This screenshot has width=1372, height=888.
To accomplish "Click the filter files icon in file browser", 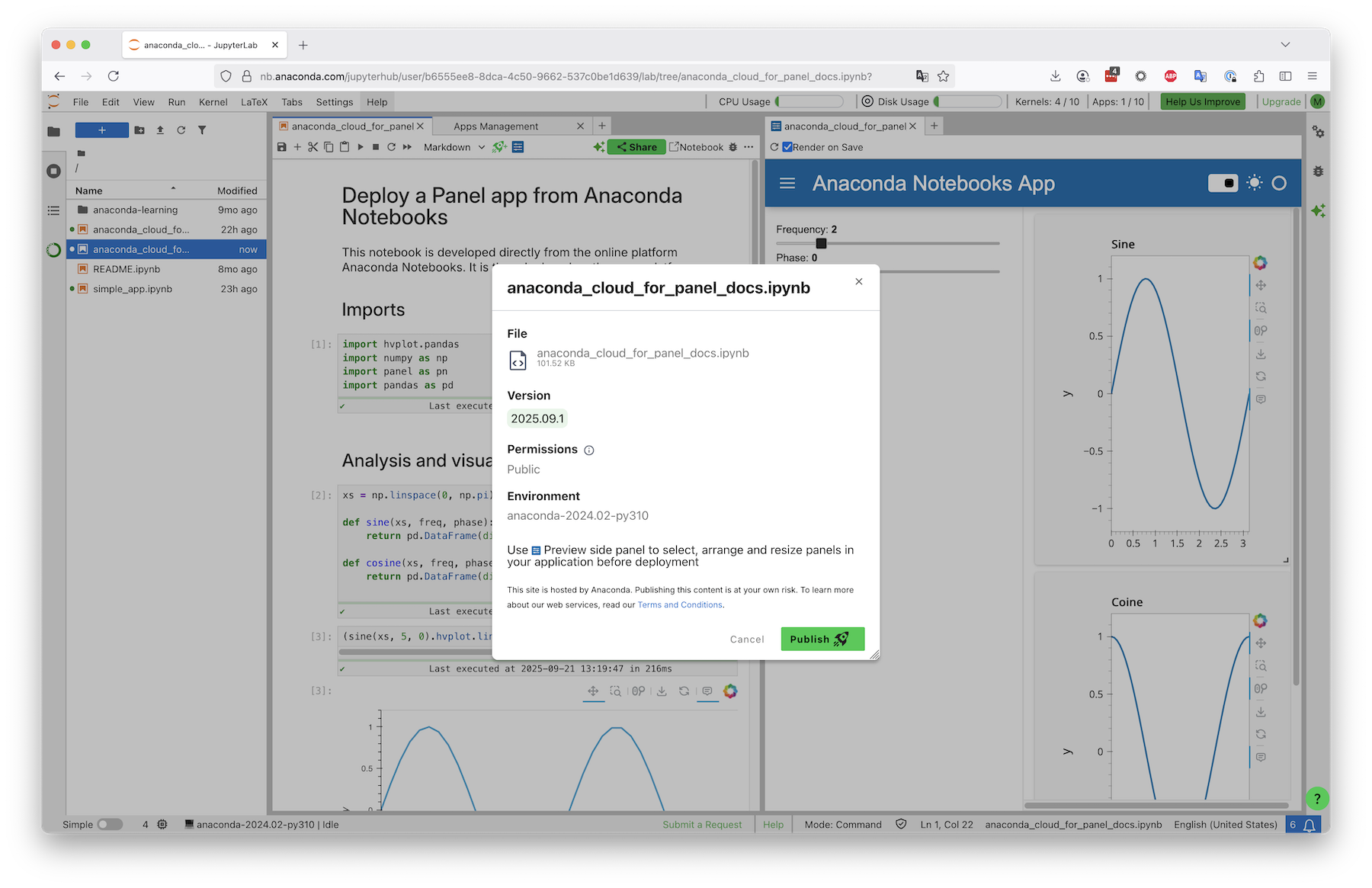I will [202, 130].
